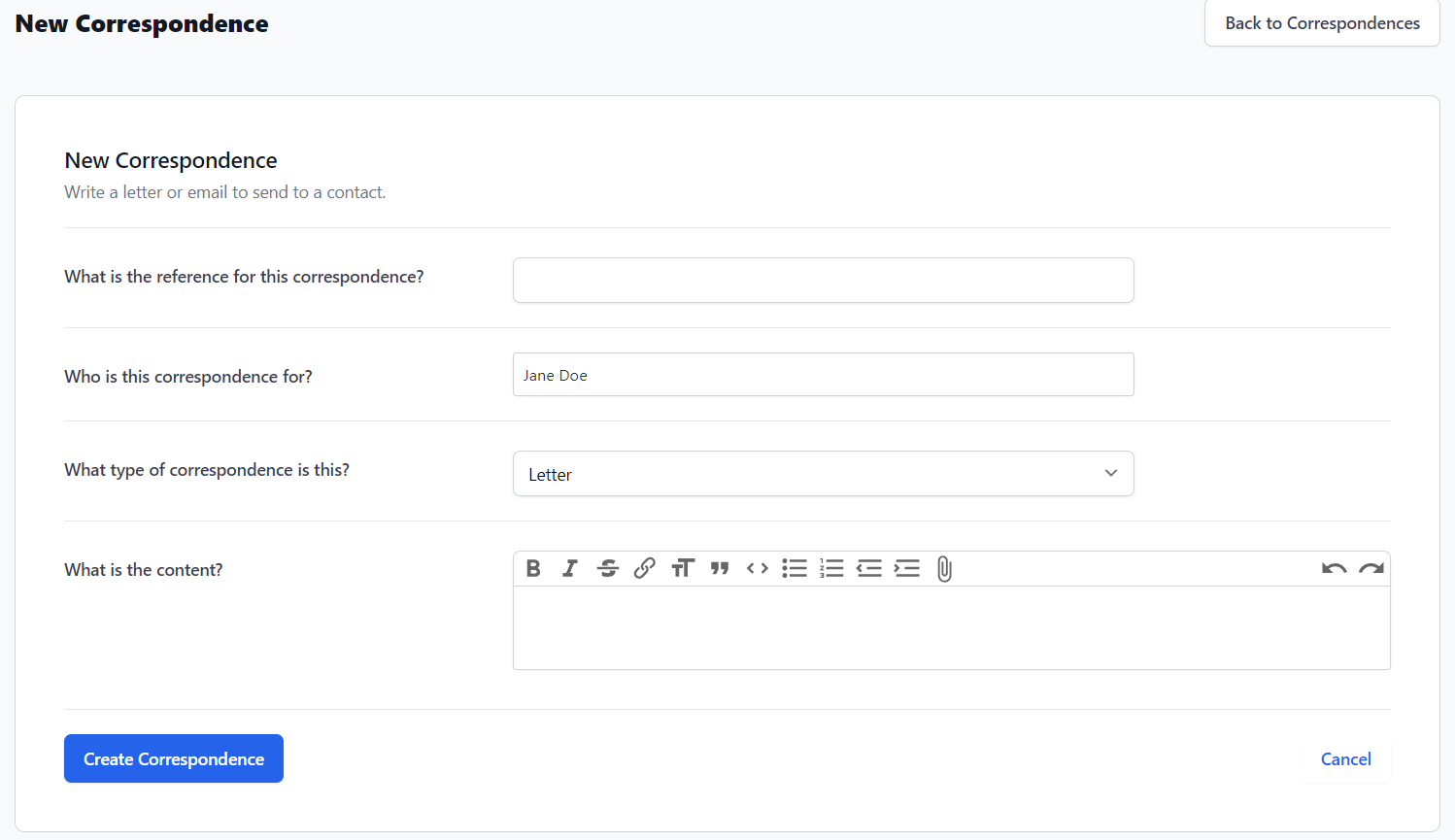Viewport: 1455px width, 840px height.
Task: Decrease indent level in the editor
Action: tap(869, 568)
